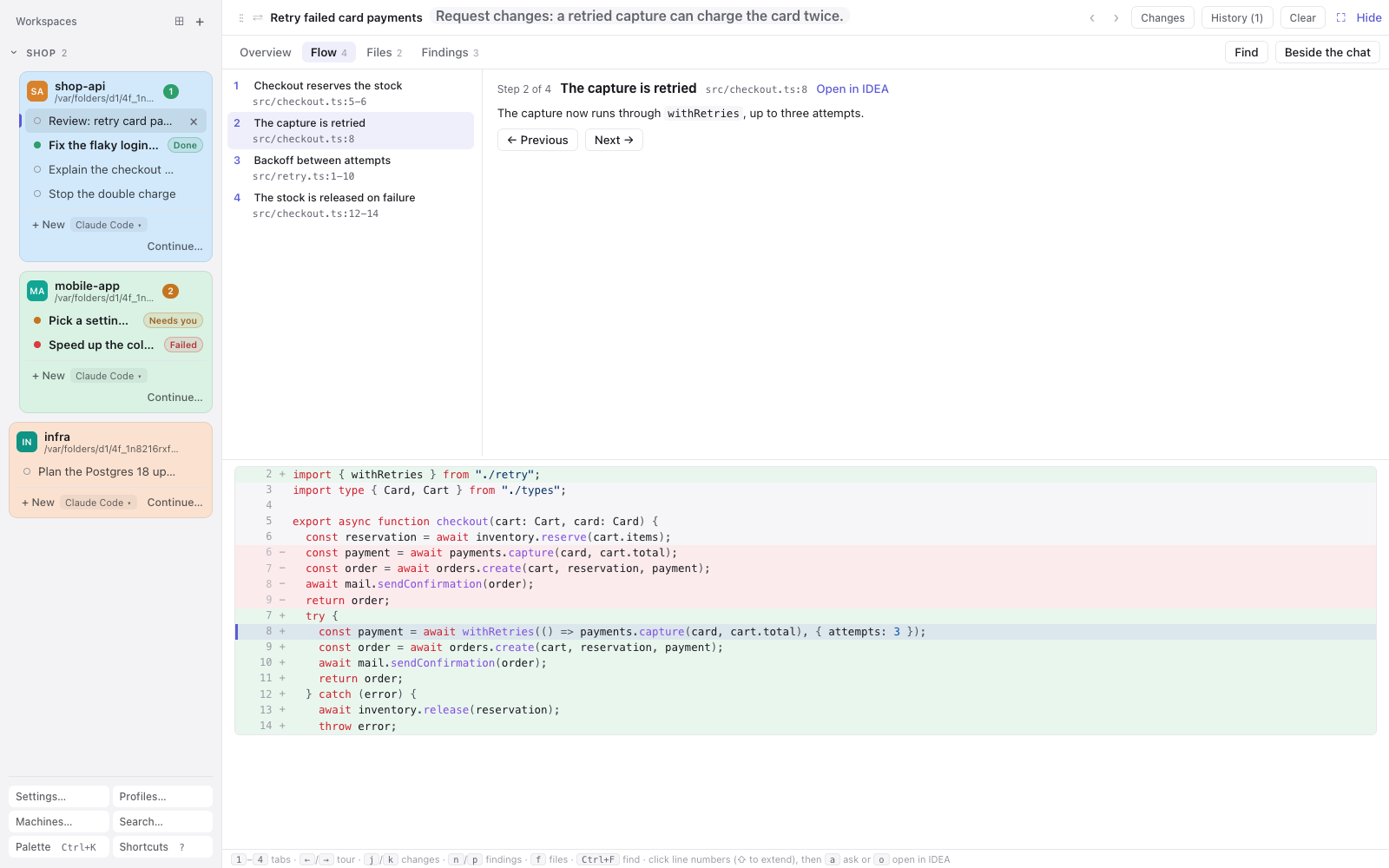Screen dimensions: 1389x868
Task: Select step 3 Backoff between attempts
Action: tap(351, 168)
